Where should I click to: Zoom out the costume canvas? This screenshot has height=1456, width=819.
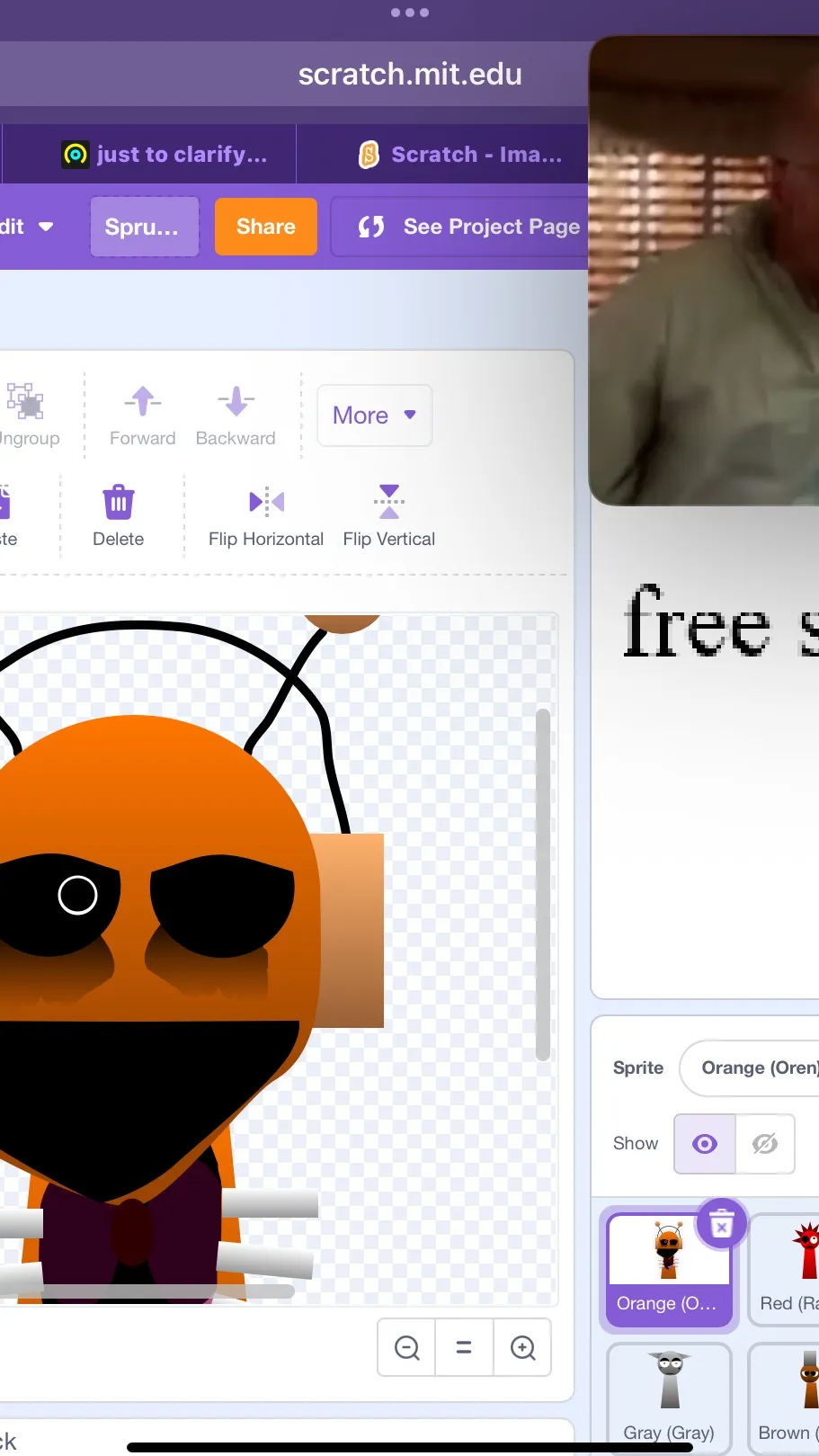[x=407, y=1347]
